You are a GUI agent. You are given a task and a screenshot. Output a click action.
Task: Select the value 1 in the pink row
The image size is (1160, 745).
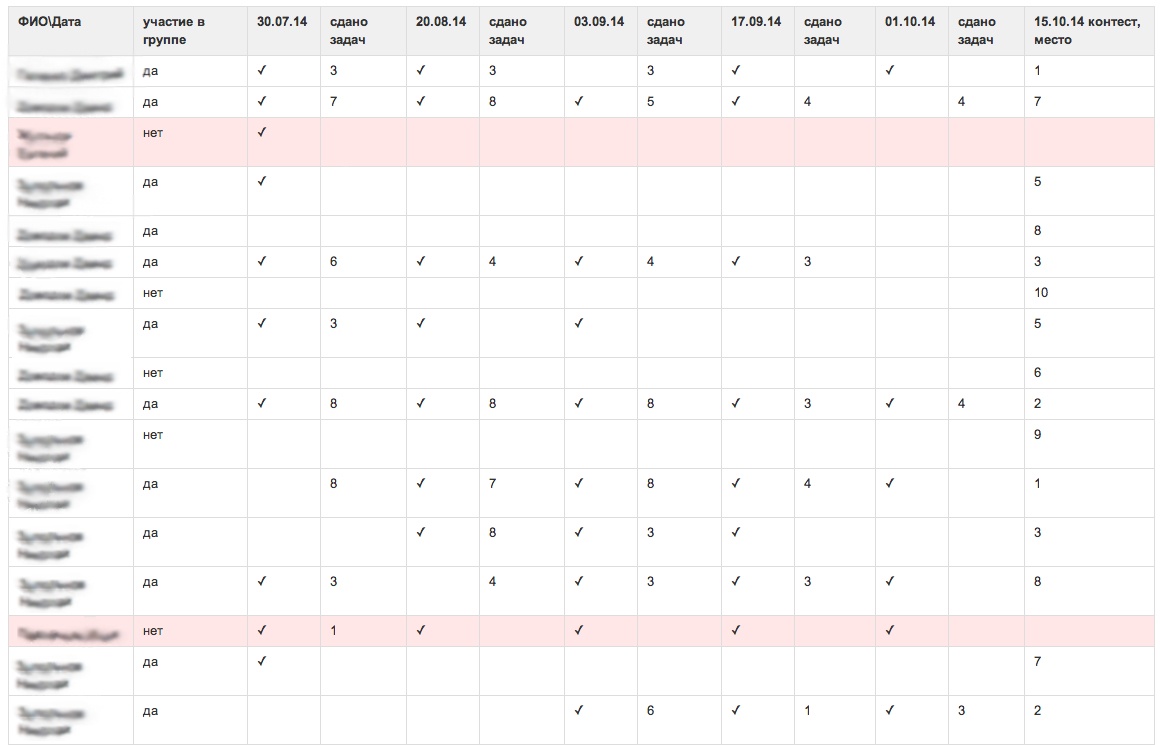[333, 631]
